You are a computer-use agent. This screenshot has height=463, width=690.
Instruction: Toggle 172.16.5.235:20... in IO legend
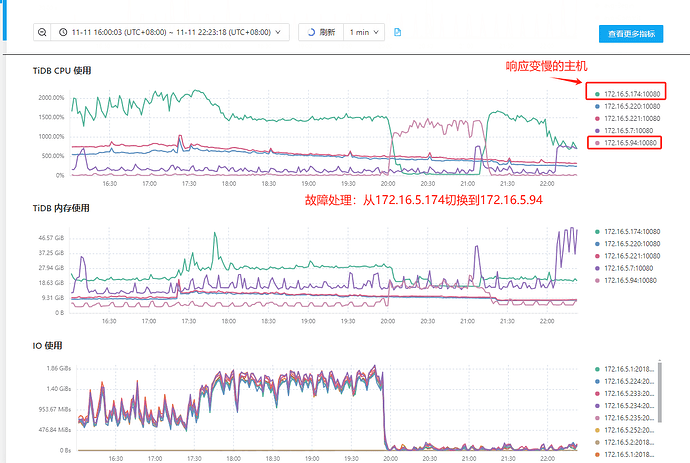(625, 418)
